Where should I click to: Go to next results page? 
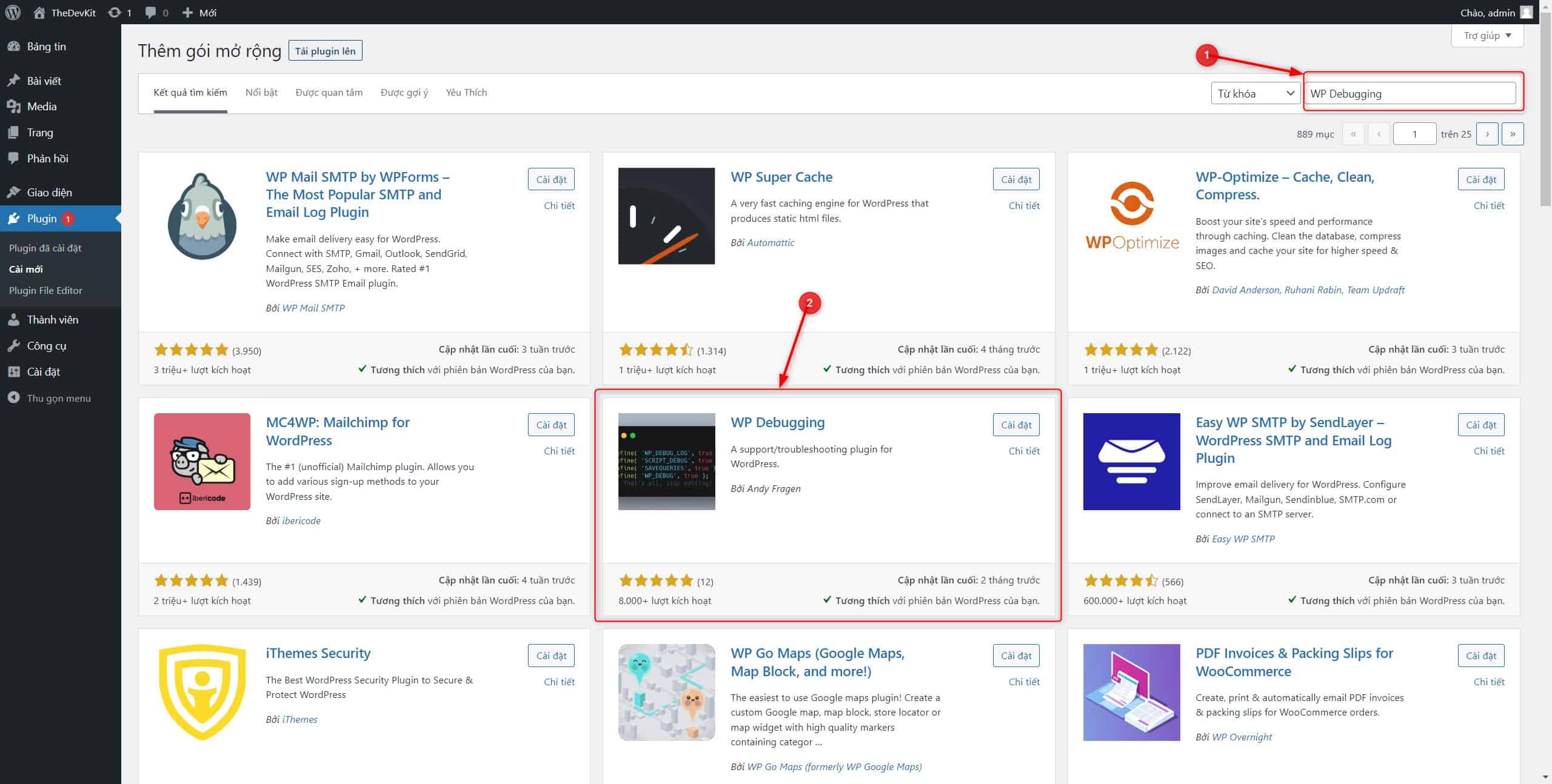click(x=1487, y=134)
